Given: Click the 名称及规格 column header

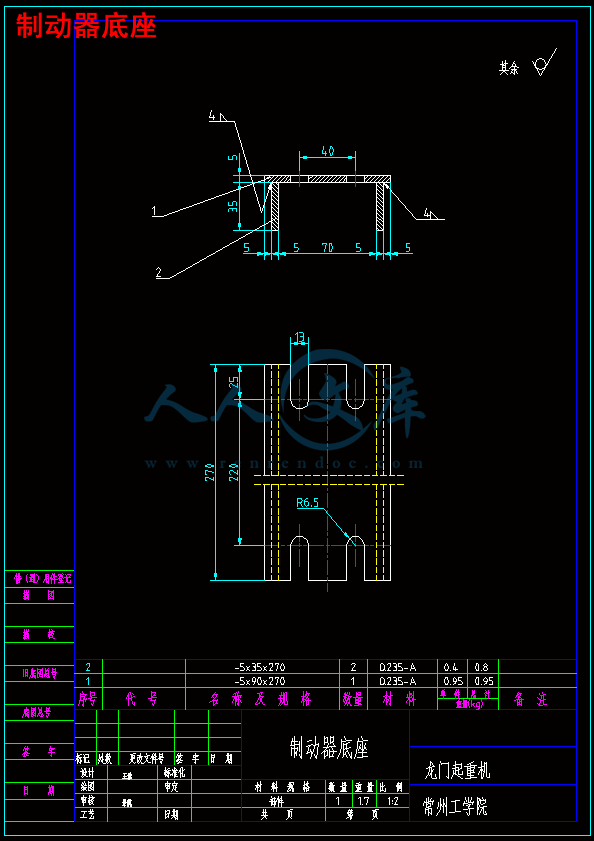Looking at the screenshot, I should point(262,699).
